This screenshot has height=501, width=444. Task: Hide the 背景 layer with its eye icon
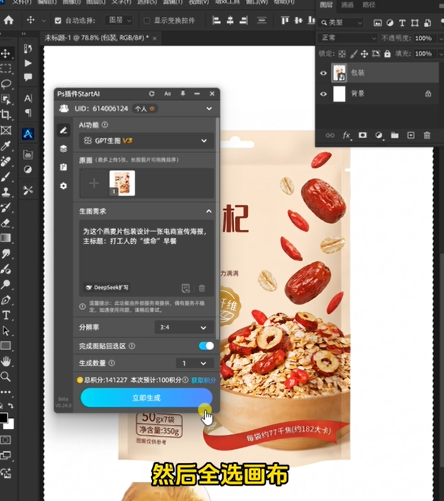coord(323,94)
